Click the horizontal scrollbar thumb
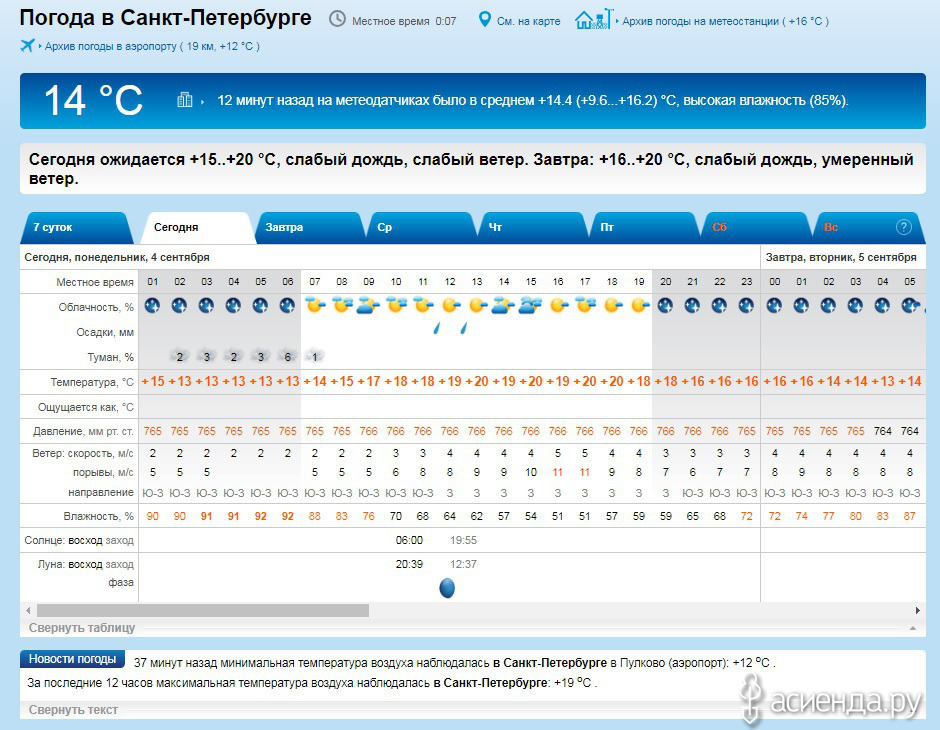 (203, 610)
